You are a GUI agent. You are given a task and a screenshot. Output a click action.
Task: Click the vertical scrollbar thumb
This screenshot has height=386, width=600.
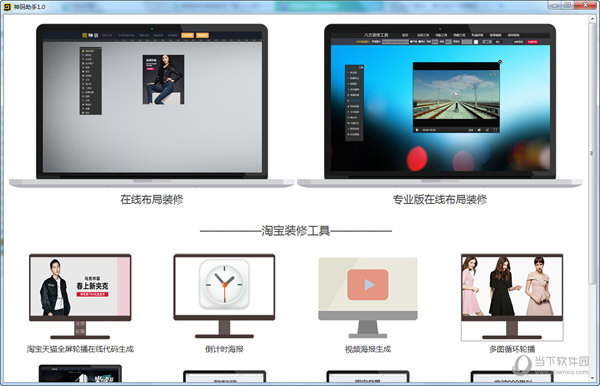(x=592, y=153)
